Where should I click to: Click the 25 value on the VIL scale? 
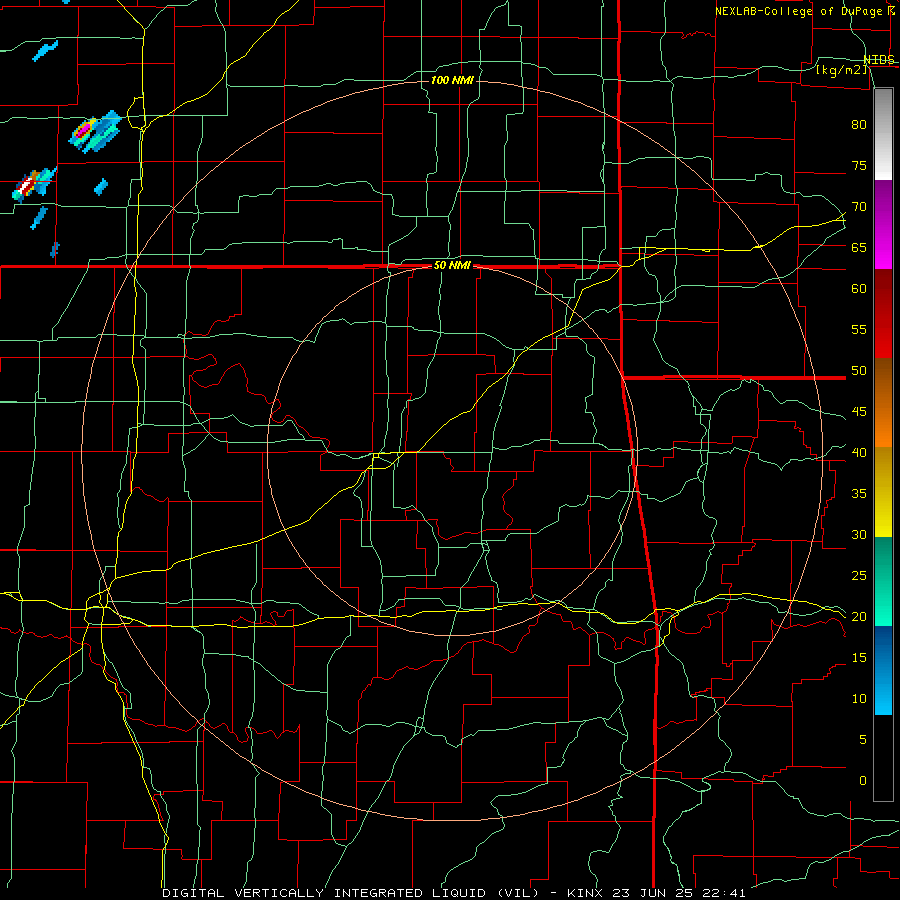pos(859,576)
